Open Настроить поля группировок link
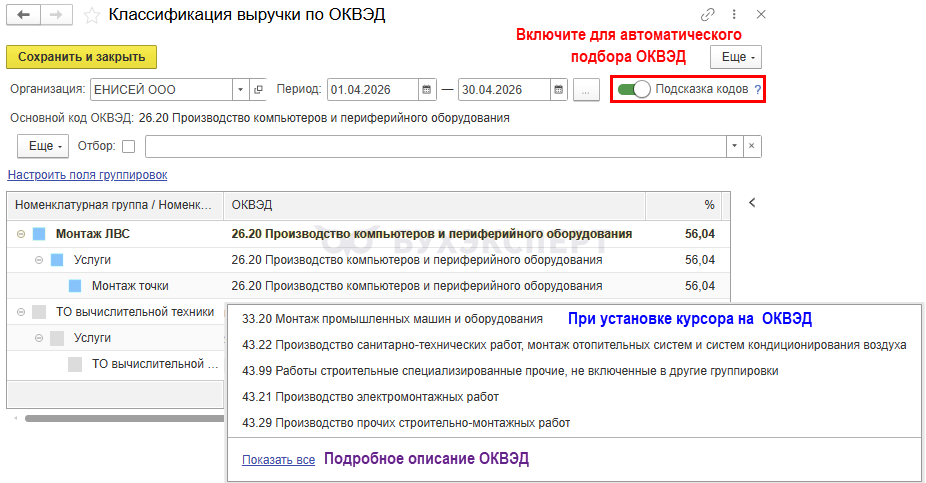The width and height of the screenshot is (926, 483). point(87,175)
